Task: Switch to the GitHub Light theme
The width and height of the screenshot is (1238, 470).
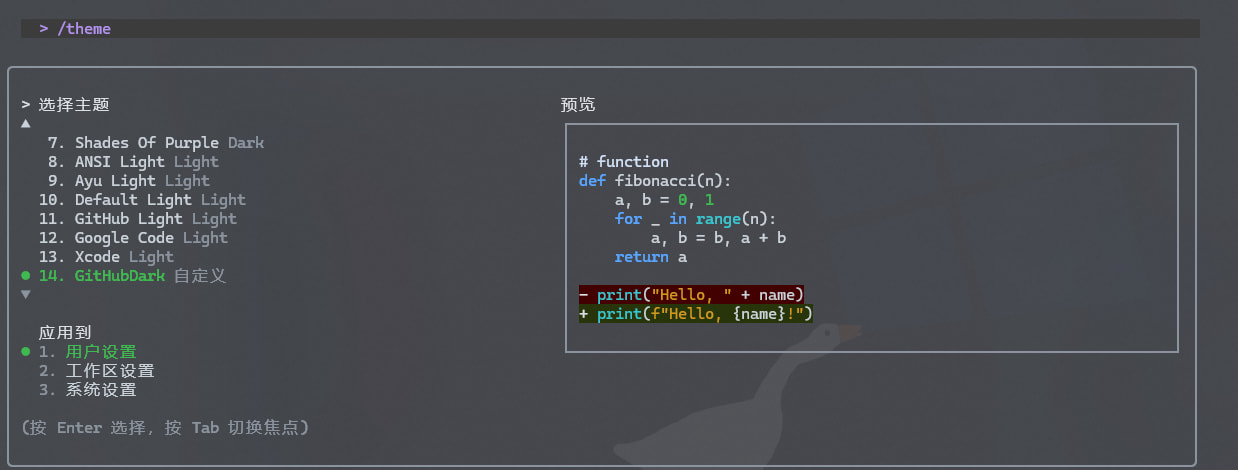Action: [x=155, y=219]
